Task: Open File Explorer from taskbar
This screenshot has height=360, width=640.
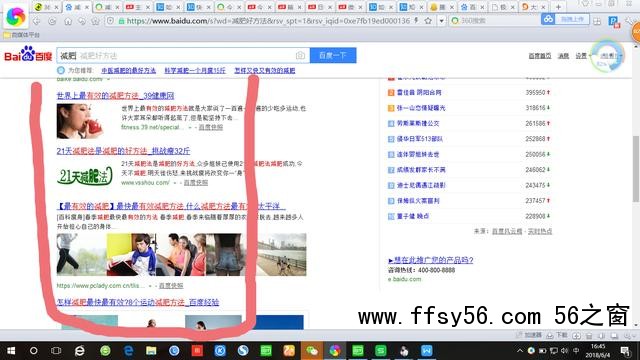Action: pos(151,351)
